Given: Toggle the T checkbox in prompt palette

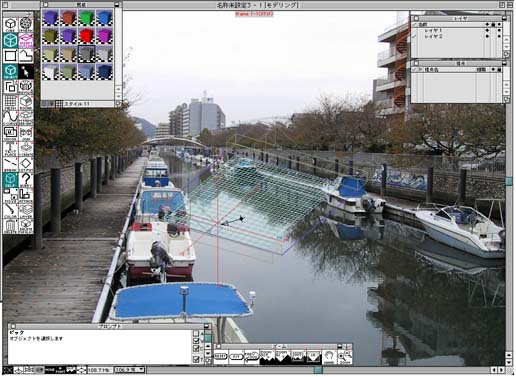Looking at the screenshot, I should [x=196, y=359].
